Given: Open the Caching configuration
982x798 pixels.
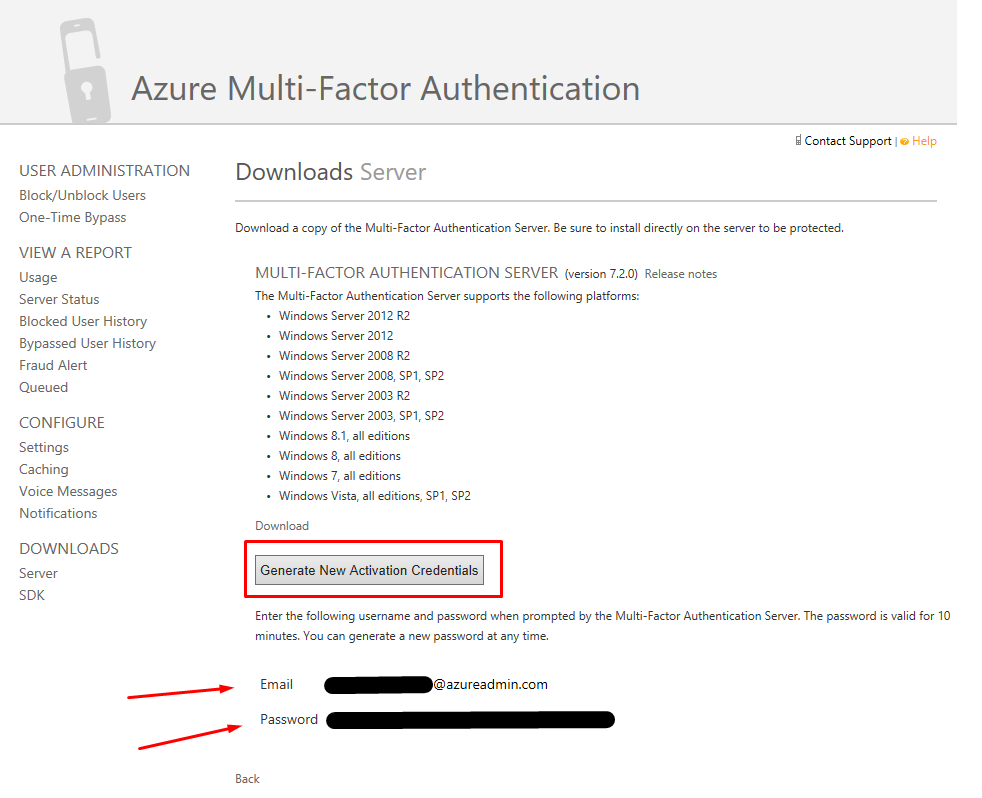Looking at the screenshot, I should pos(44,469).
